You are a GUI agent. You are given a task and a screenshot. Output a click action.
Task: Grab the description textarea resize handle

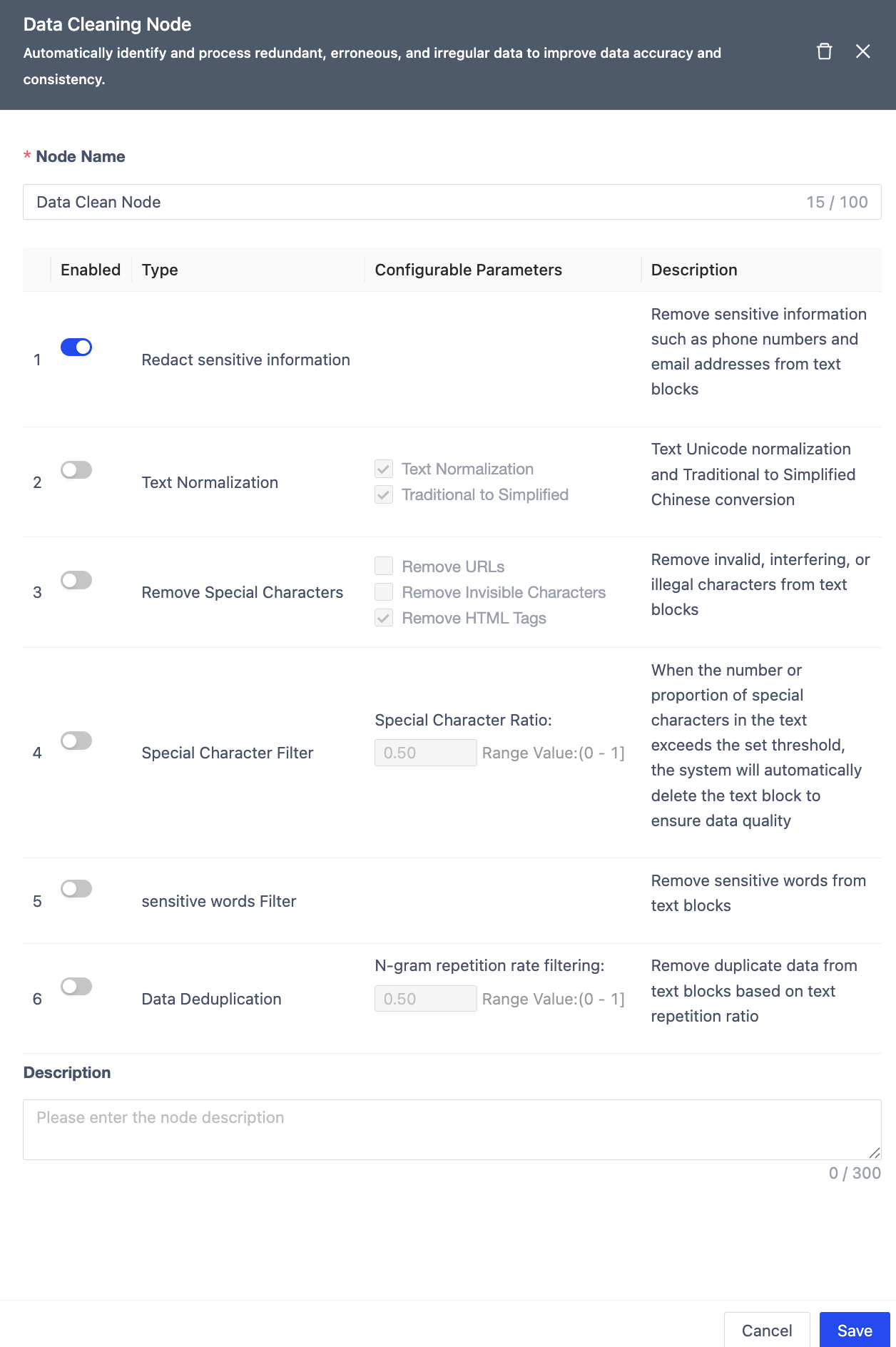coord(875,1153)
